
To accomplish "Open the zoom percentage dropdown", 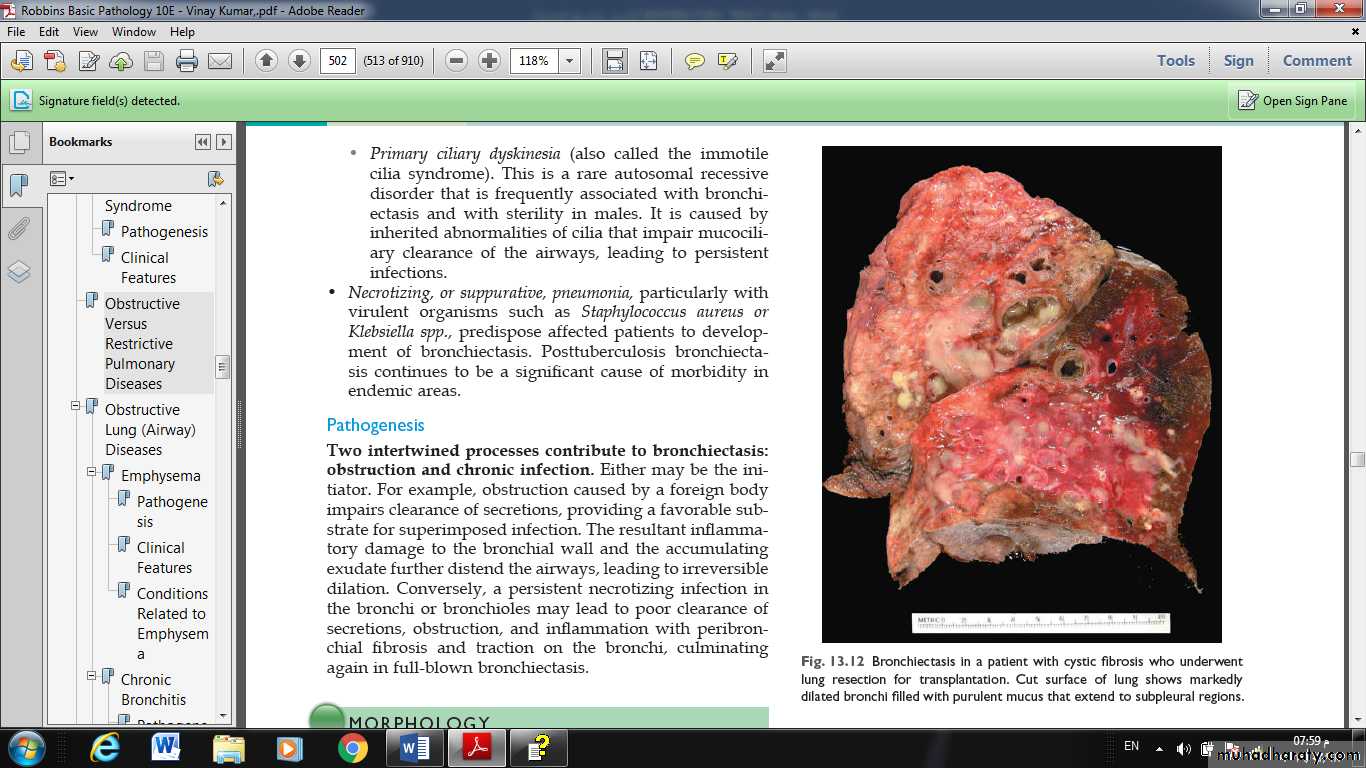I will click(570, 61).
